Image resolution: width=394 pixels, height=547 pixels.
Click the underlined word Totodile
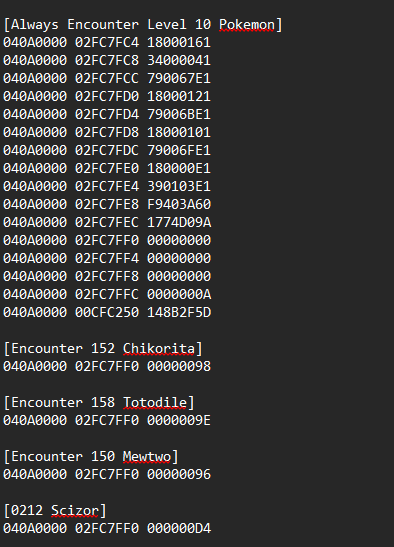coord(155,403)
